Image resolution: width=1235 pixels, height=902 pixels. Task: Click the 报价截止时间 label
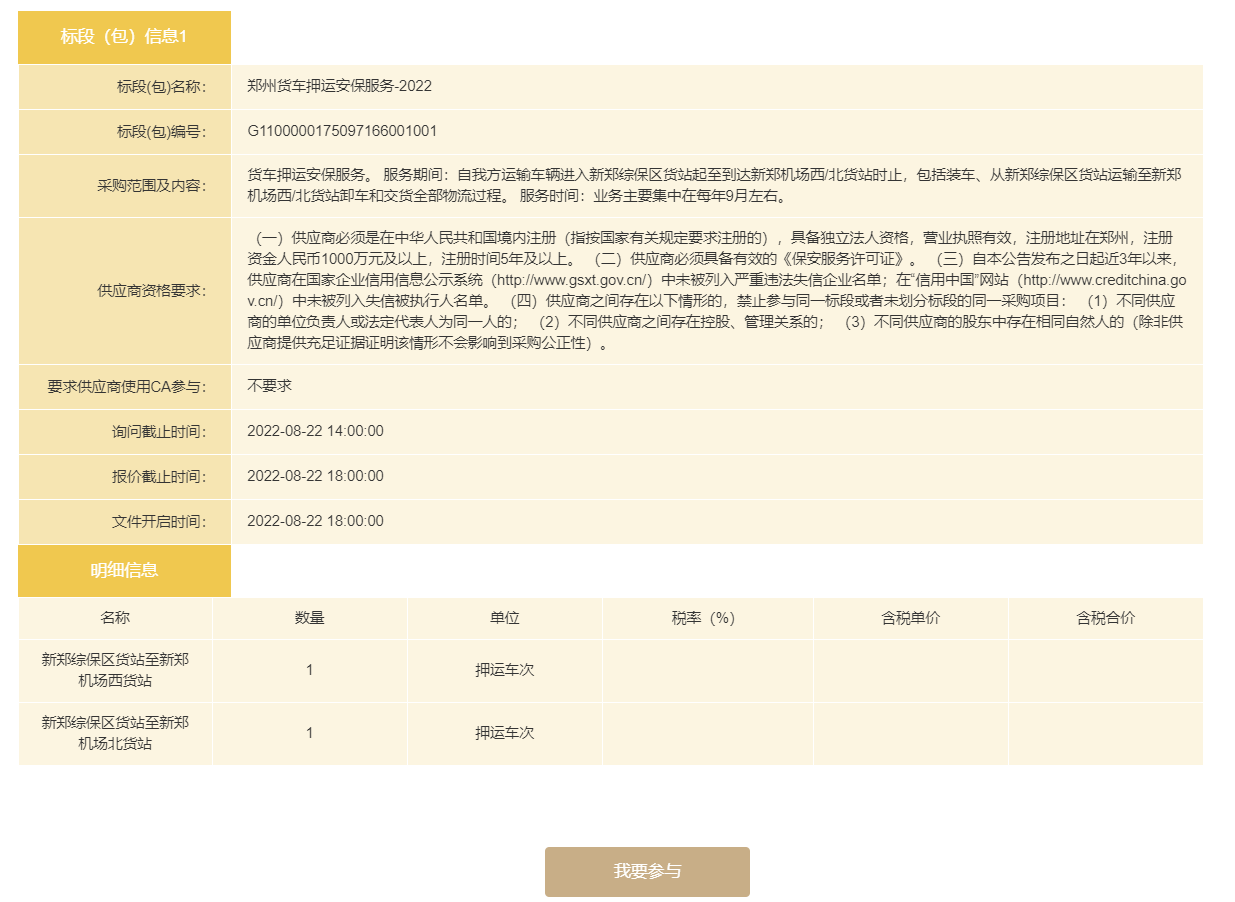coord(158,477)
